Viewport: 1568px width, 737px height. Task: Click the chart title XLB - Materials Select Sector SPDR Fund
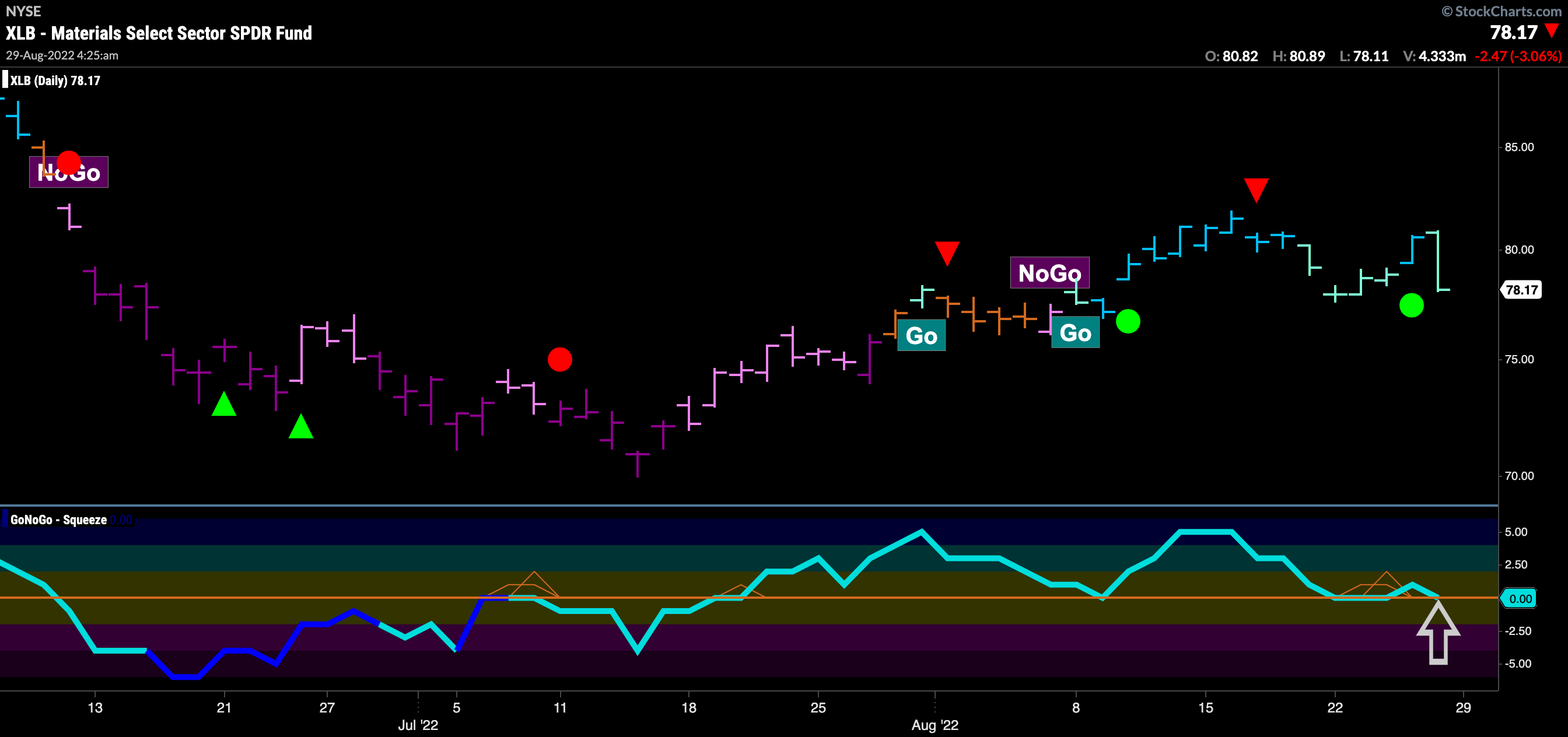(x=159, y=33)
